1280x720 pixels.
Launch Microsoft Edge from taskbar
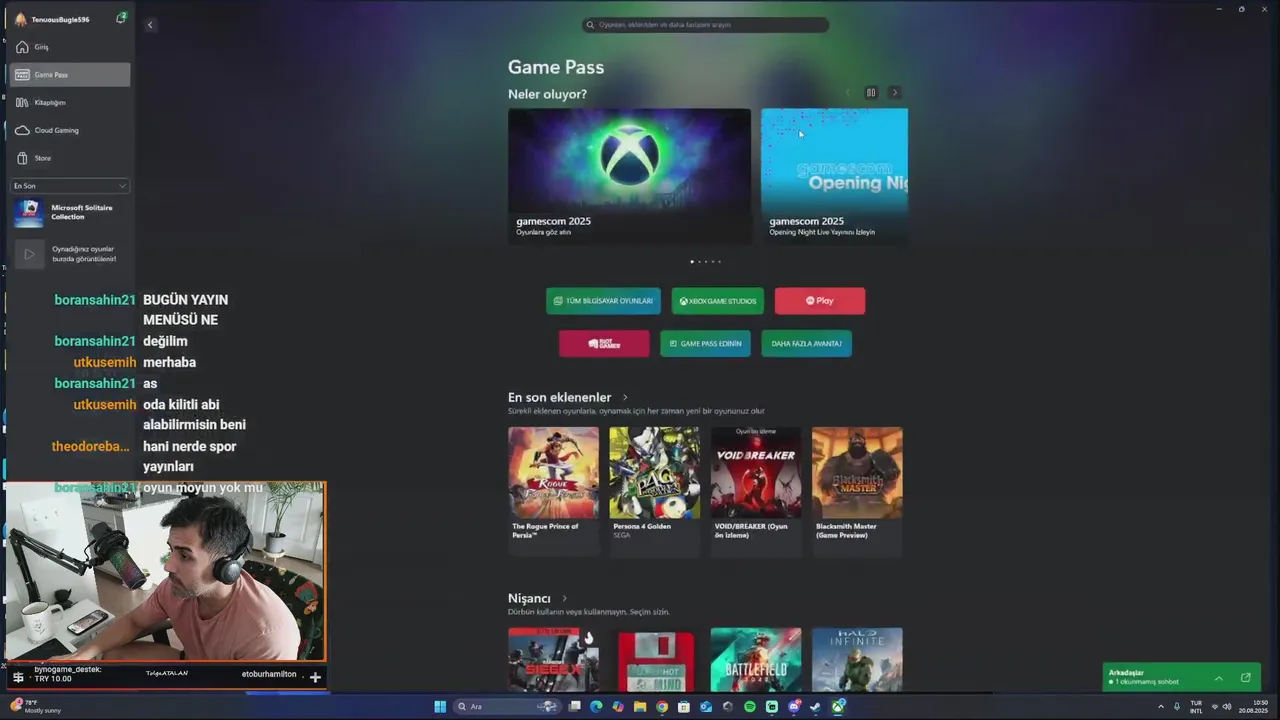[597, 707]
